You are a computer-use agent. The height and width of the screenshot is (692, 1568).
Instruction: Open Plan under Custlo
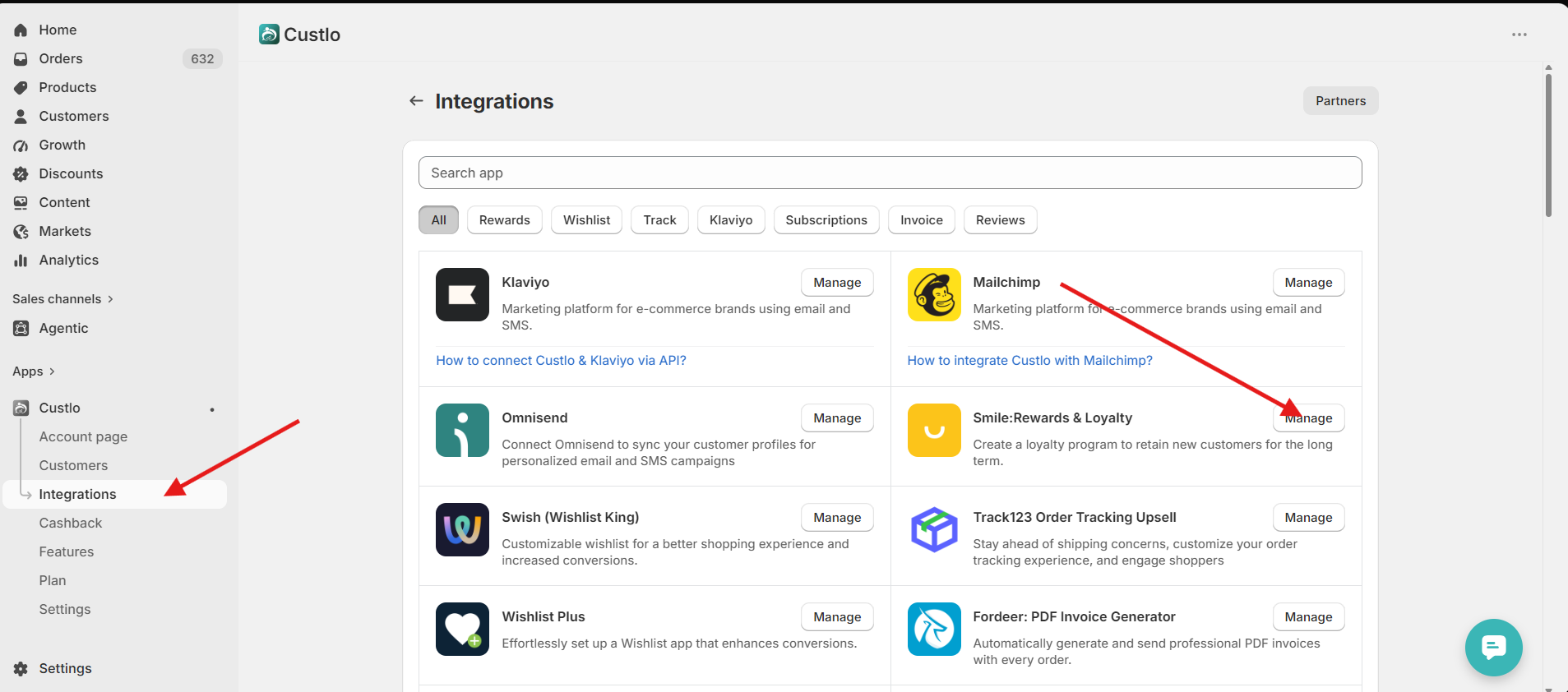pyautogui.click(x=53, y=581)
